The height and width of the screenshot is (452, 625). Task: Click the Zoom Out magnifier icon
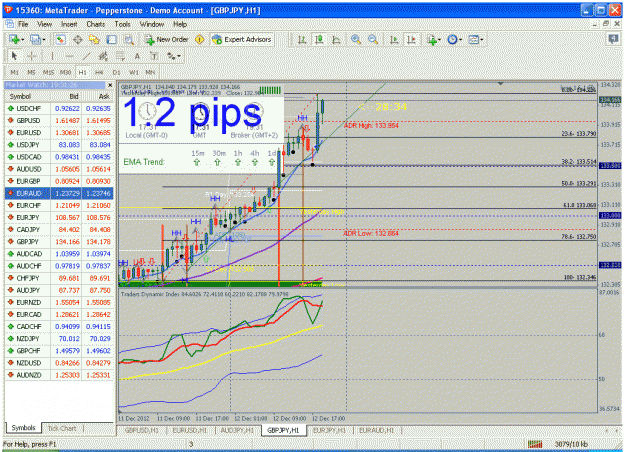tap(373, 39)
